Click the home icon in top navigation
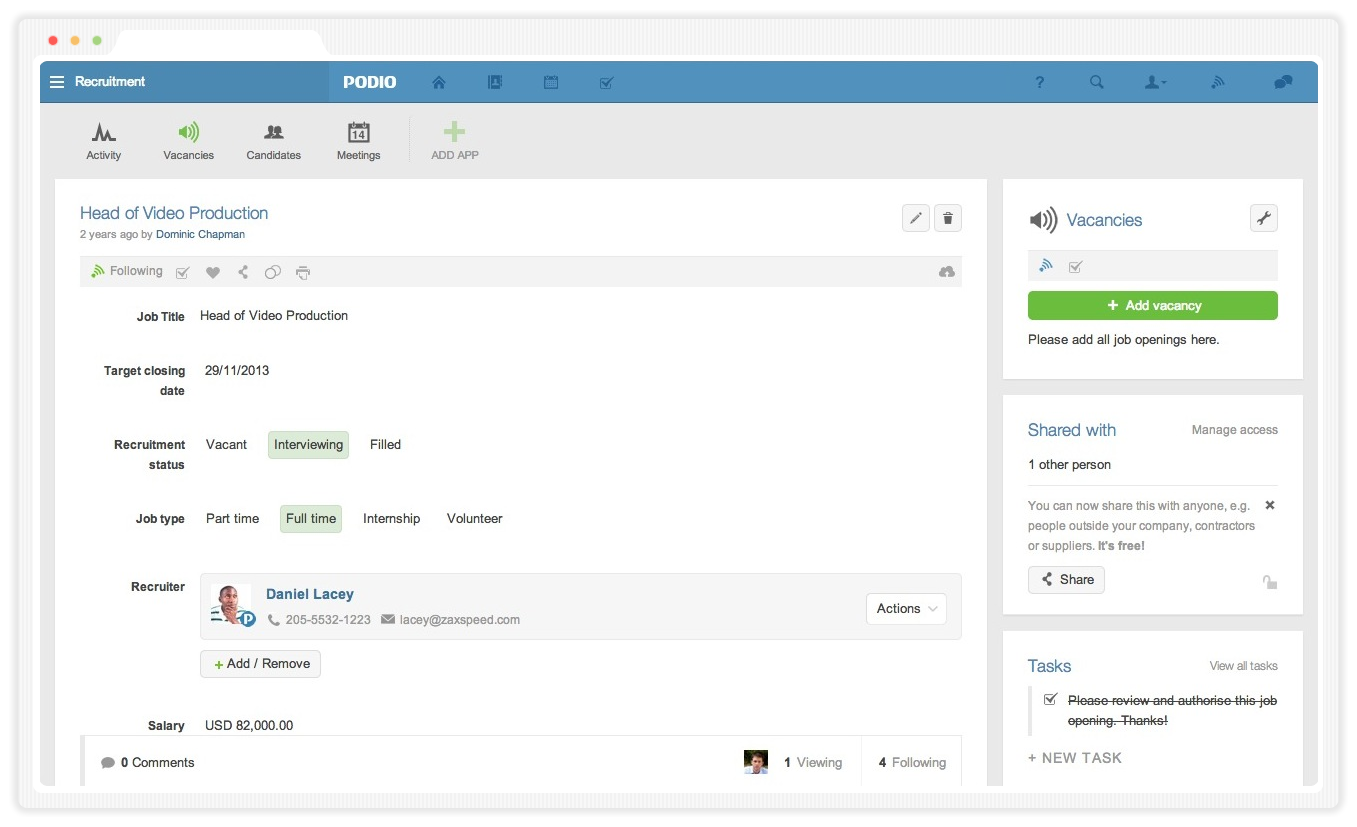 (x=438, y=82)
